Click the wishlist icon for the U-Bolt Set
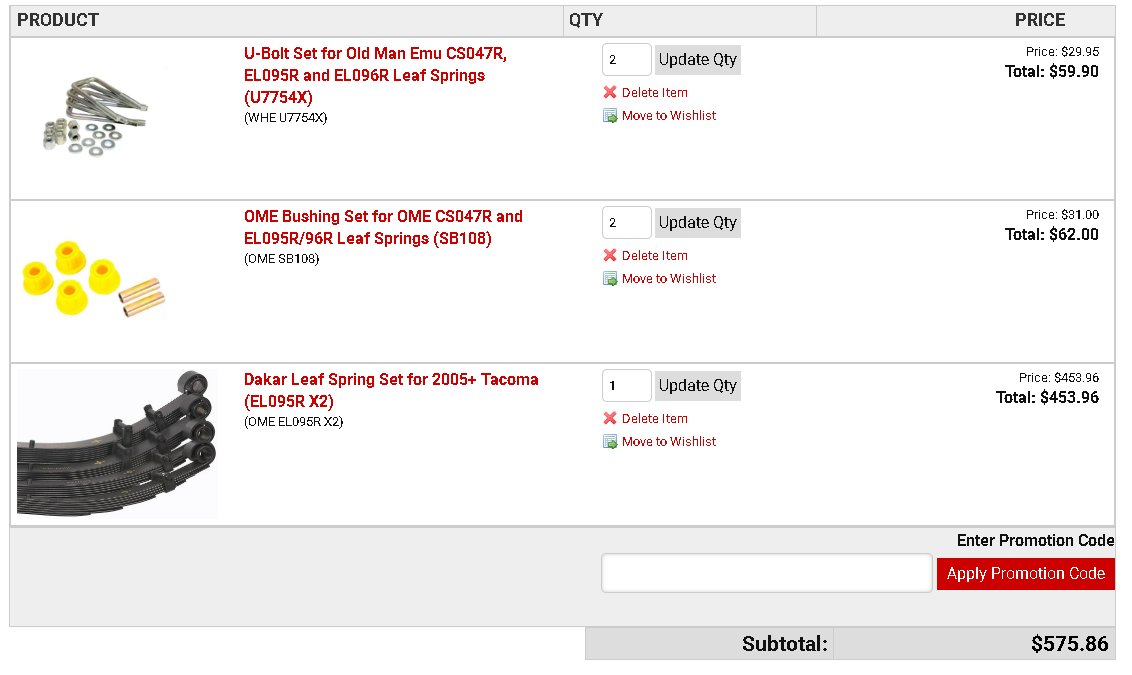The width and height of the screenshot is (1132, 675). [610, 116]
